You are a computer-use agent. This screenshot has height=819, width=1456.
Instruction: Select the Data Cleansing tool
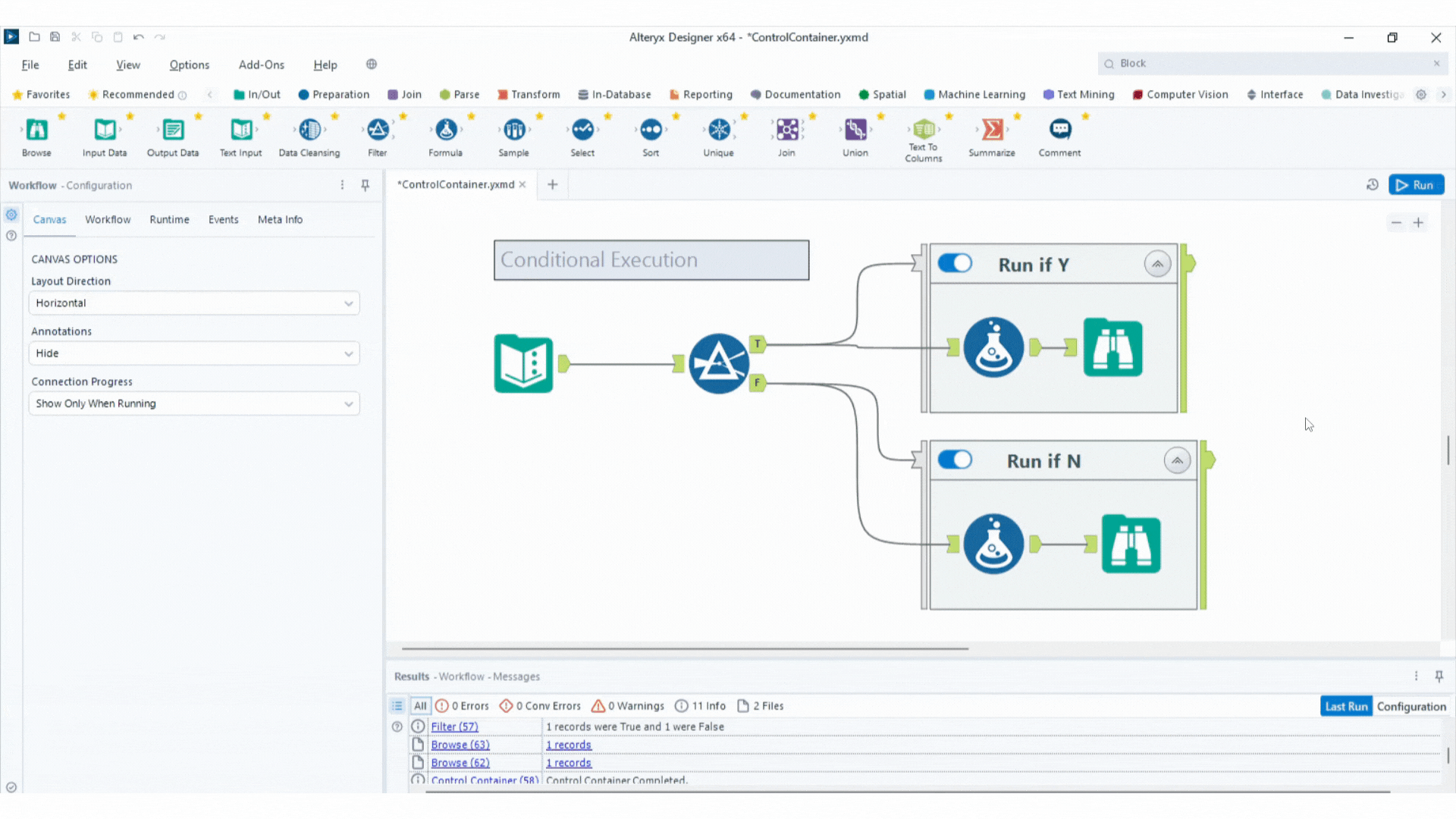click(309, 133)
